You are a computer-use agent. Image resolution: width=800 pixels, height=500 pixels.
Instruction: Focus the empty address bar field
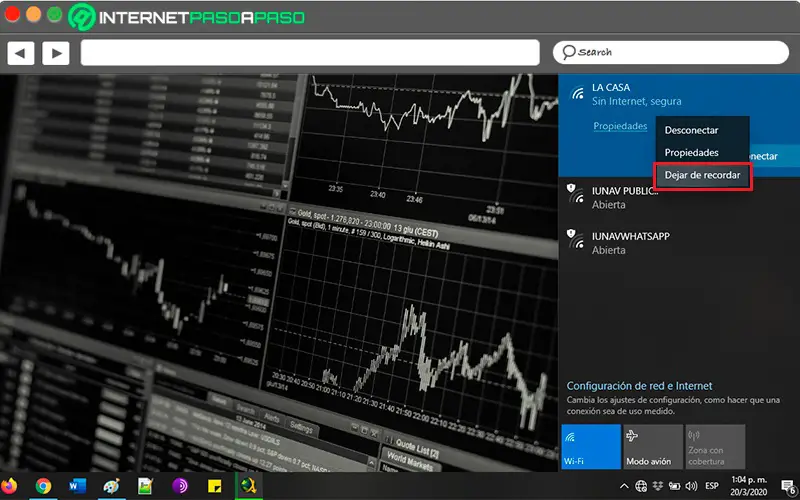(310, 53)
